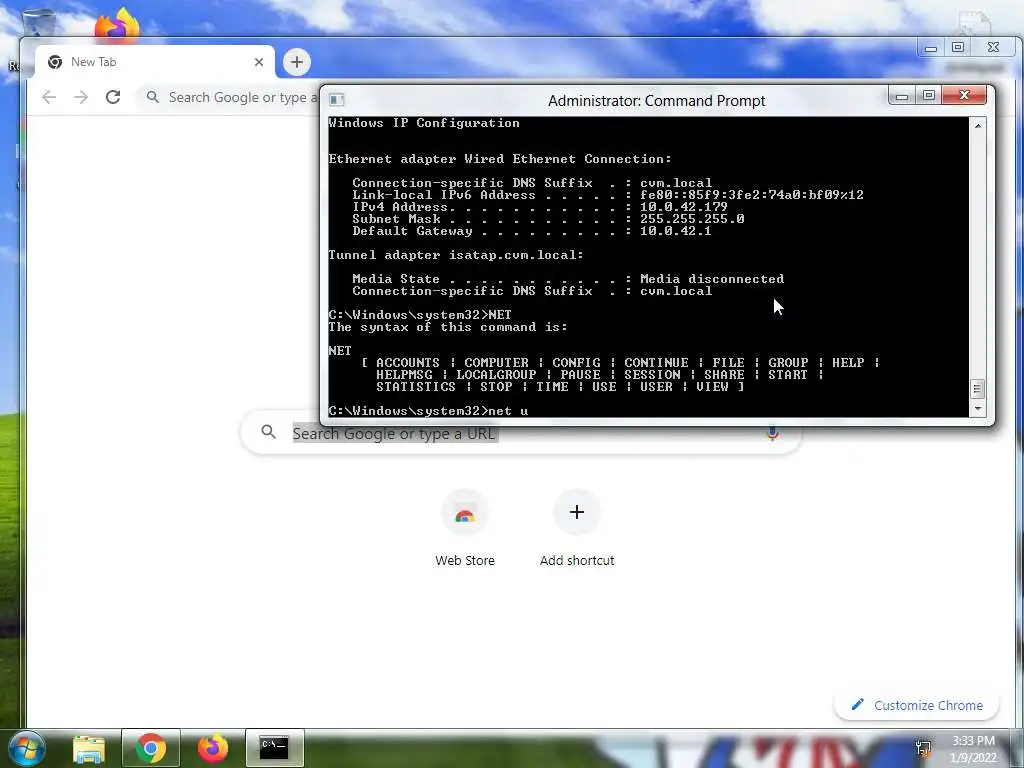The width and height of the screenshot is (1024, 768).
Task: Click the Chrome back arrow
Action: point(49,97)
